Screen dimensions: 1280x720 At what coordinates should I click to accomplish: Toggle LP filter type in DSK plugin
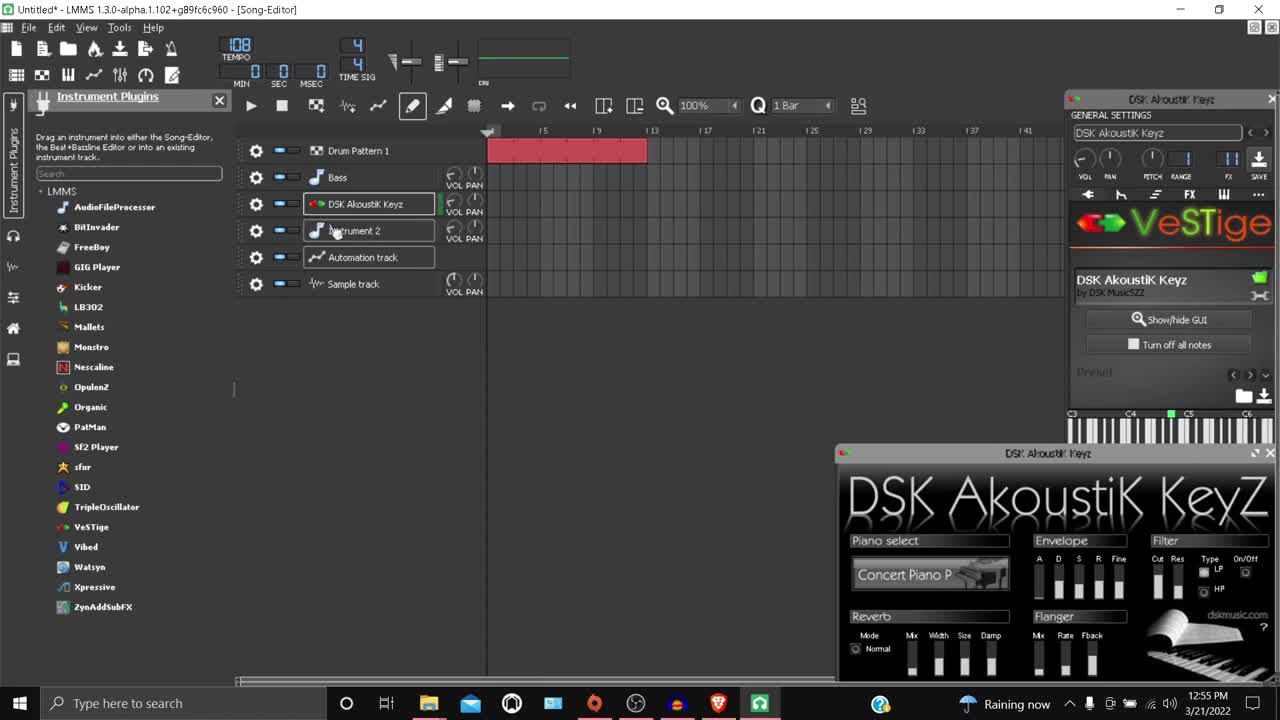pos(1204,572)
